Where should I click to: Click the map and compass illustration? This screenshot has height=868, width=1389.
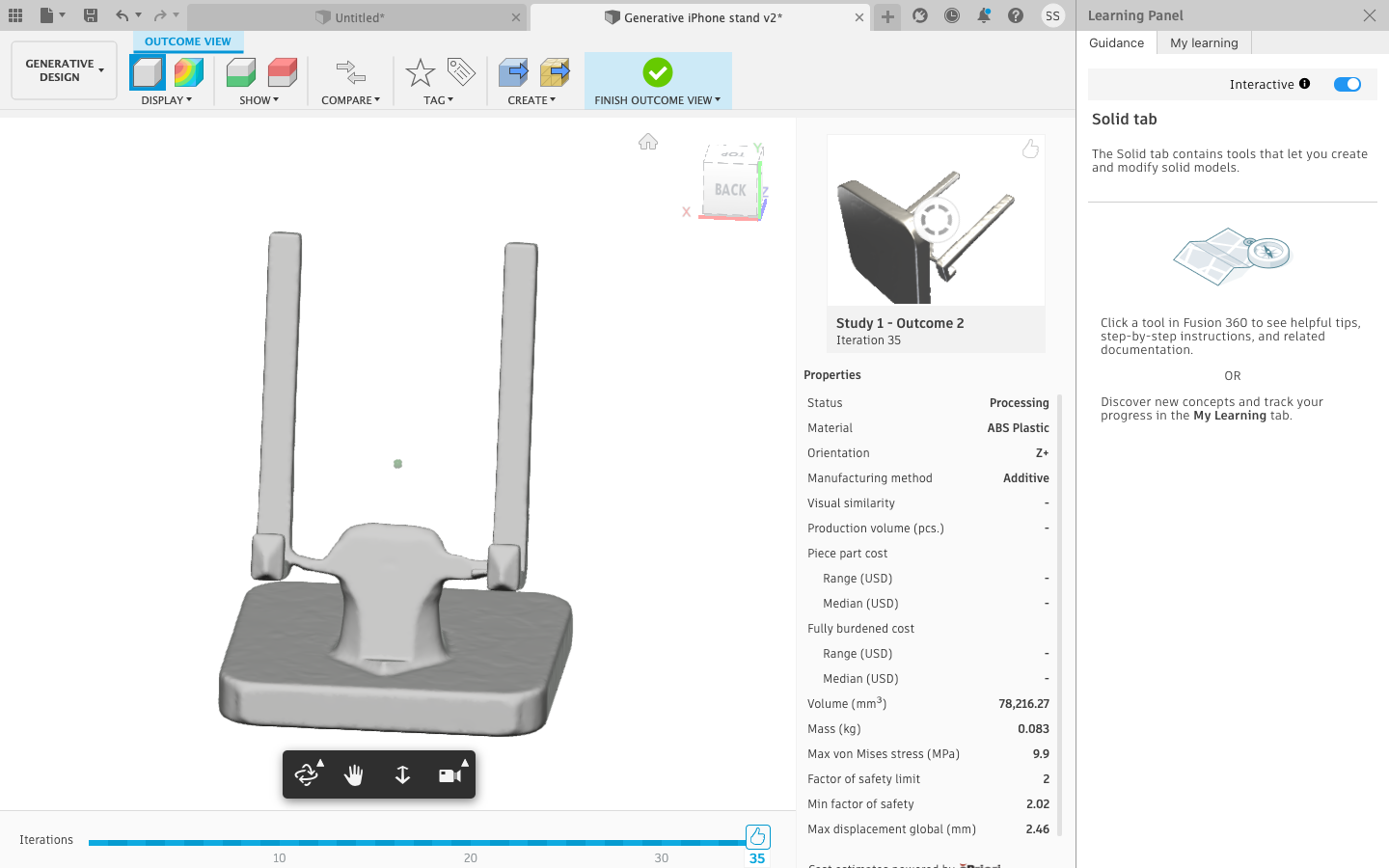click(x=1232, y=256)
